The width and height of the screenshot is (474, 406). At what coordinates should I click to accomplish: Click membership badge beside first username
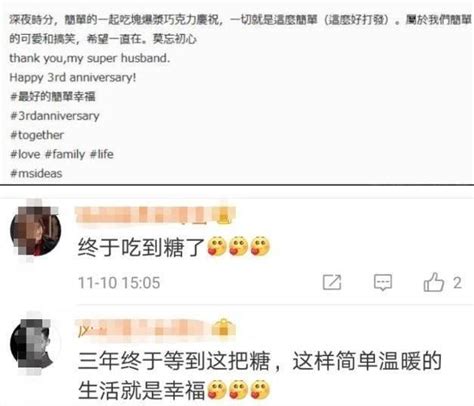point(225,215)
